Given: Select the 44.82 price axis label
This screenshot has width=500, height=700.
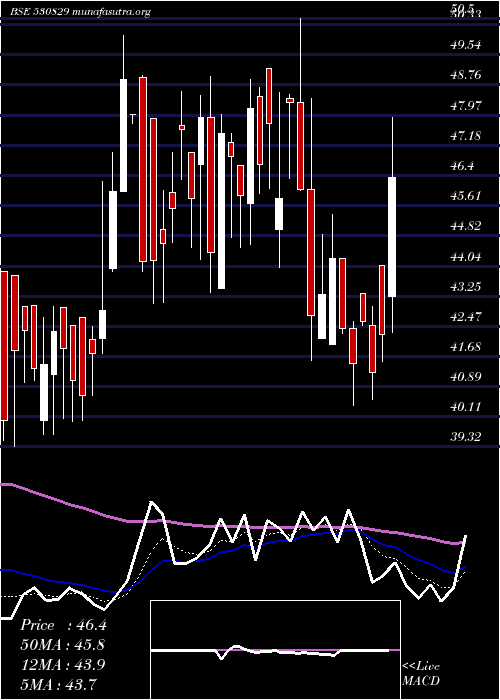Looking at the screenshot, I should 466,225.
